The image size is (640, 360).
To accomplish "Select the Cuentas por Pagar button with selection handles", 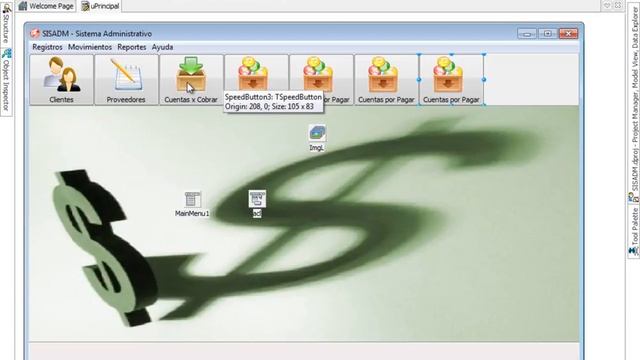I will pyautogui.click(x=451, y=80).
